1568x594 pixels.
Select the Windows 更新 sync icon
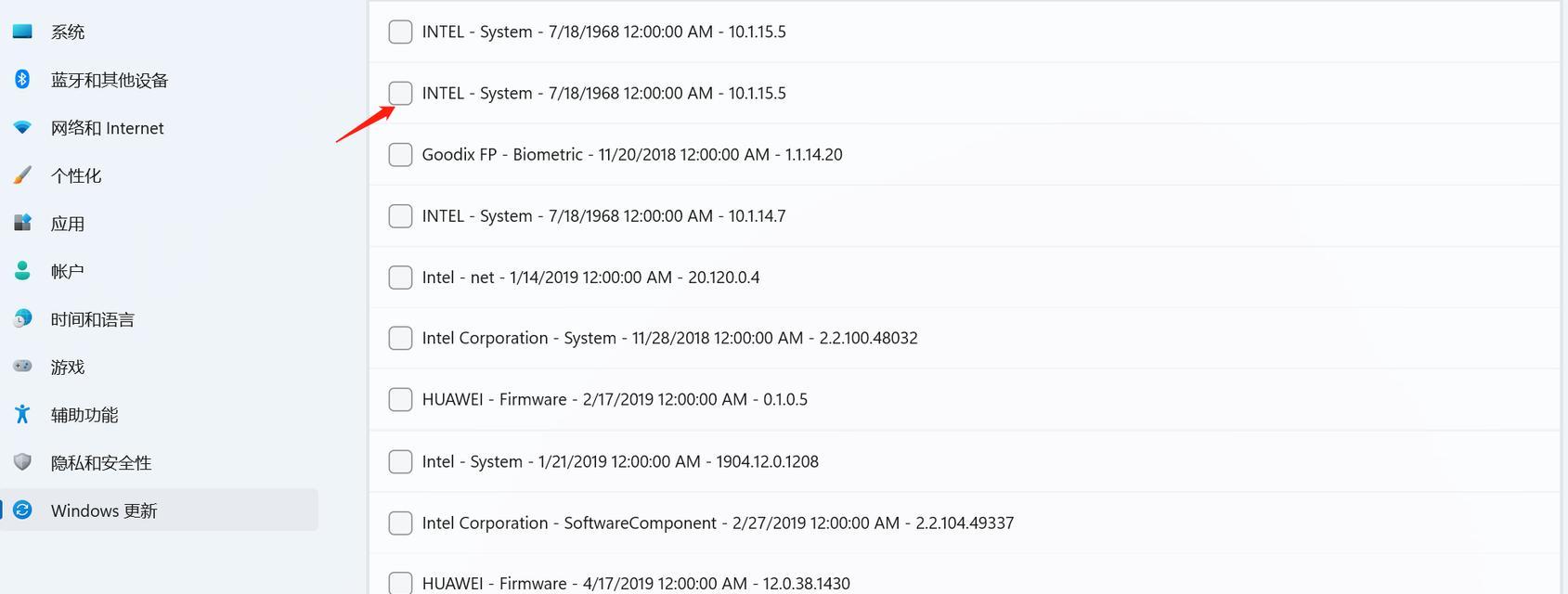click(22, 510)
